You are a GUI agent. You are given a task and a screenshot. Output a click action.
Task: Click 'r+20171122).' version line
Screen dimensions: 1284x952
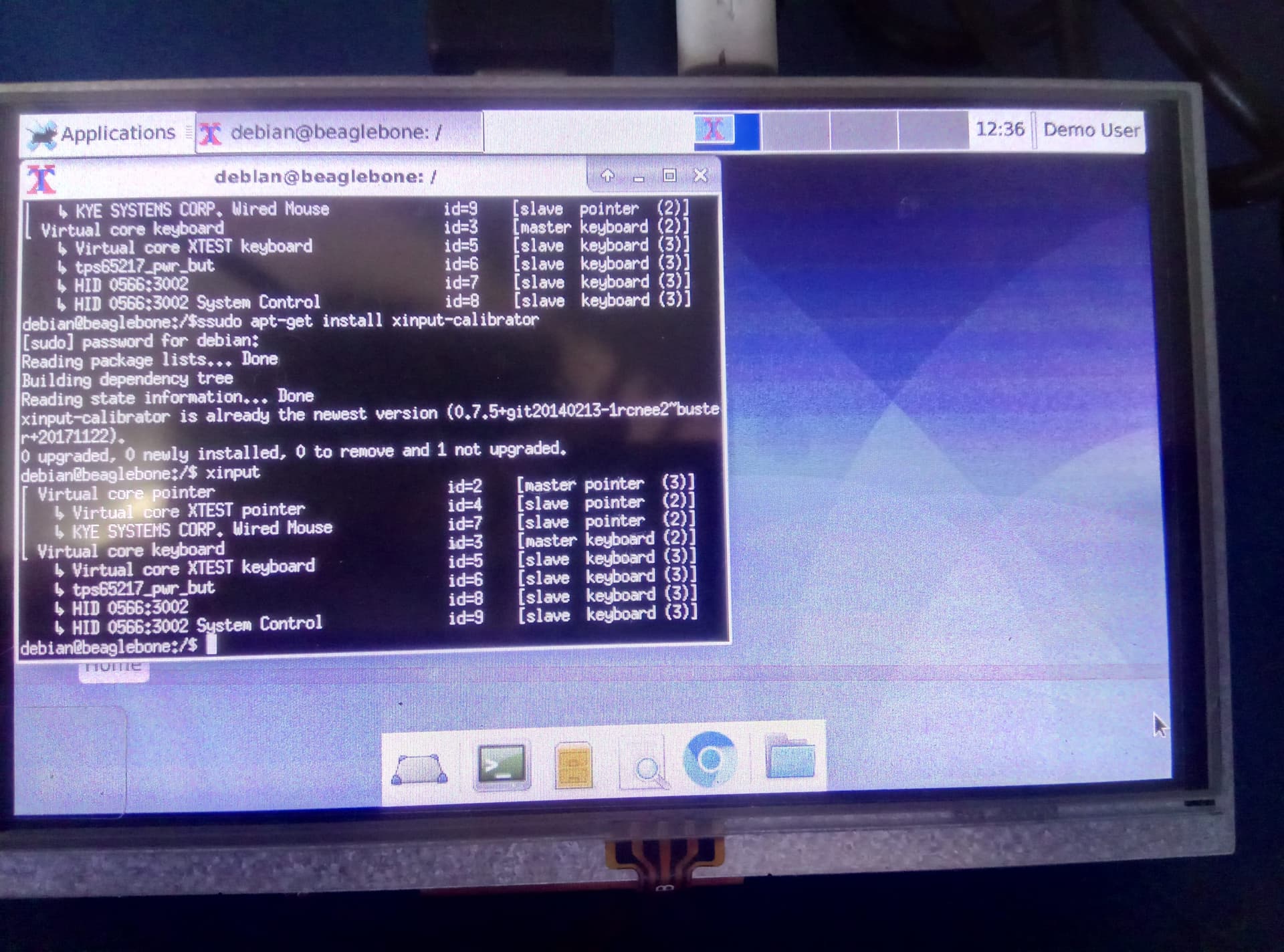click(x=72, y=437)
